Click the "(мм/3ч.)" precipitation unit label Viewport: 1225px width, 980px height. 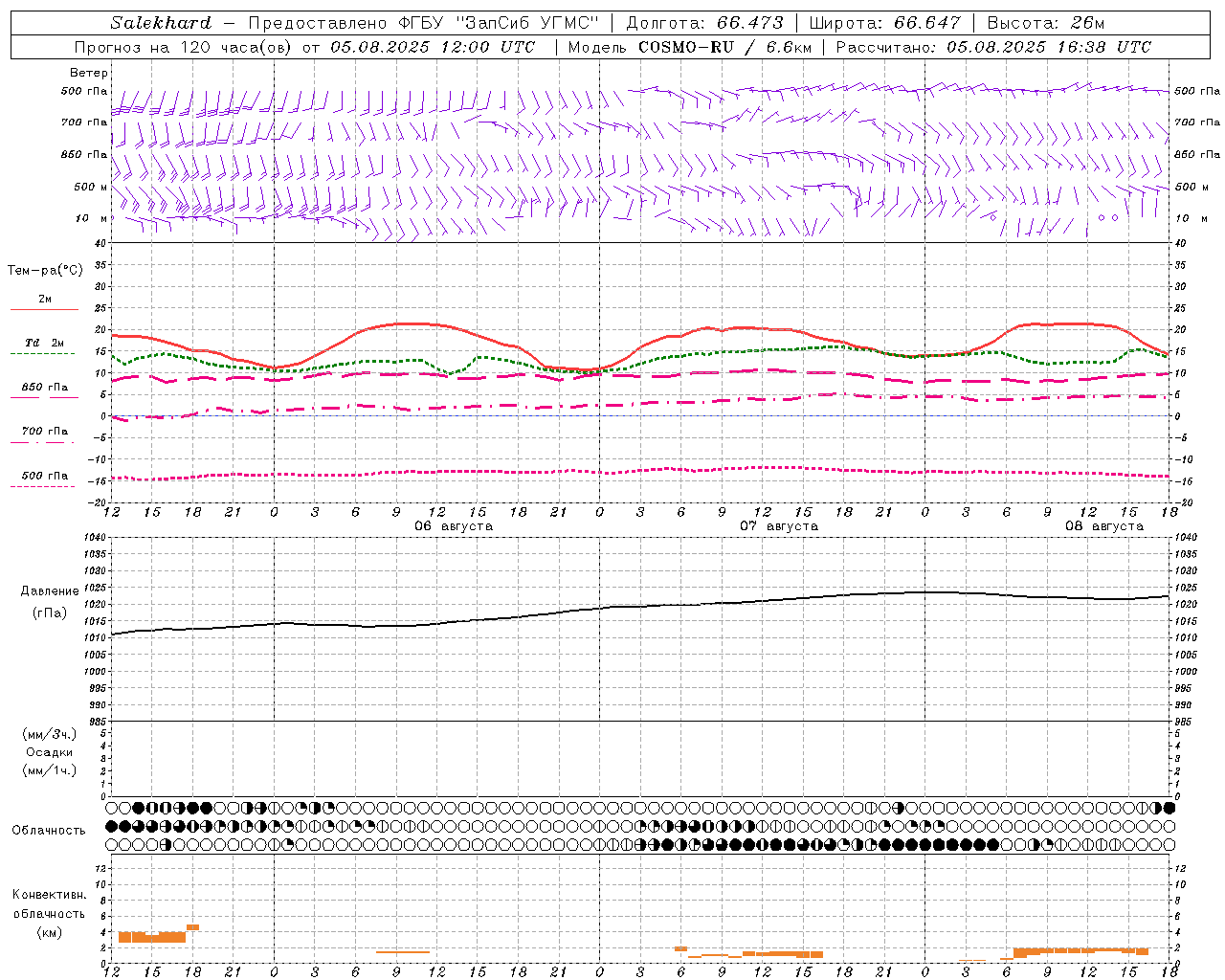(50, 734)
